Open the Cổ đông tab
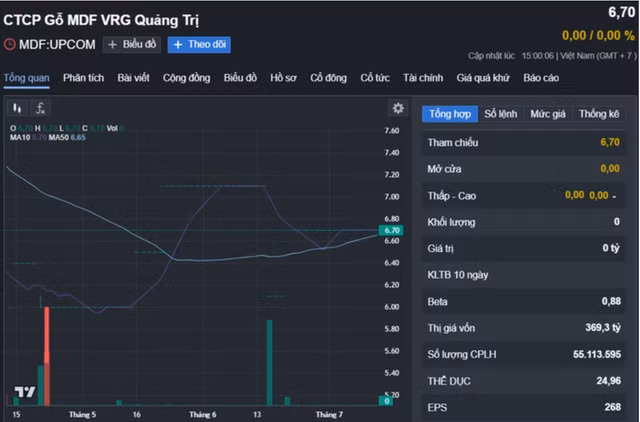This screenshot has height=422, width=640. pyautogui.click(x=328, y=78)
